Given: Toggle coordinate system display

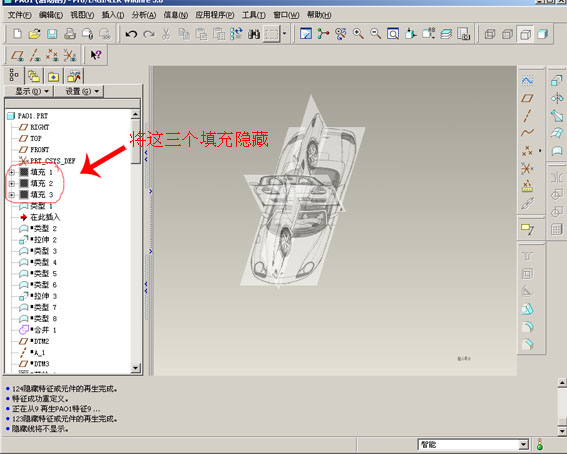Looking at the screenshot, I should 70,55.
